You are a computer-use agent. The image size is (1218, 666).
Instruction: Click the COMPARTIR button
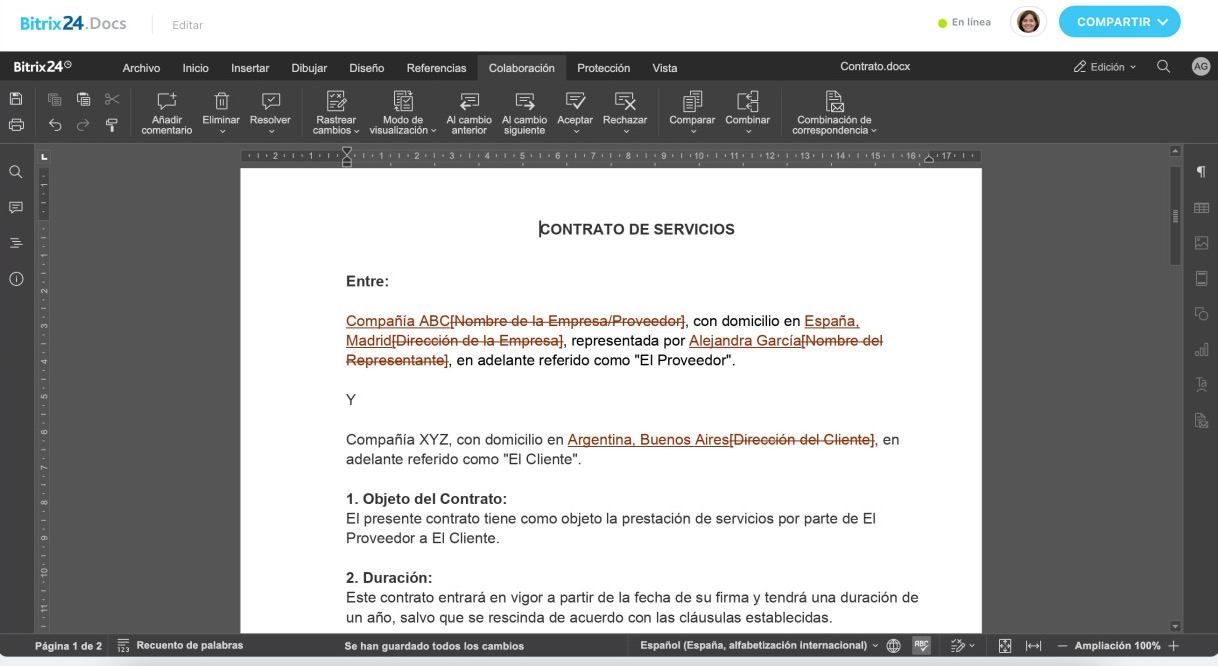[1119, 22]
